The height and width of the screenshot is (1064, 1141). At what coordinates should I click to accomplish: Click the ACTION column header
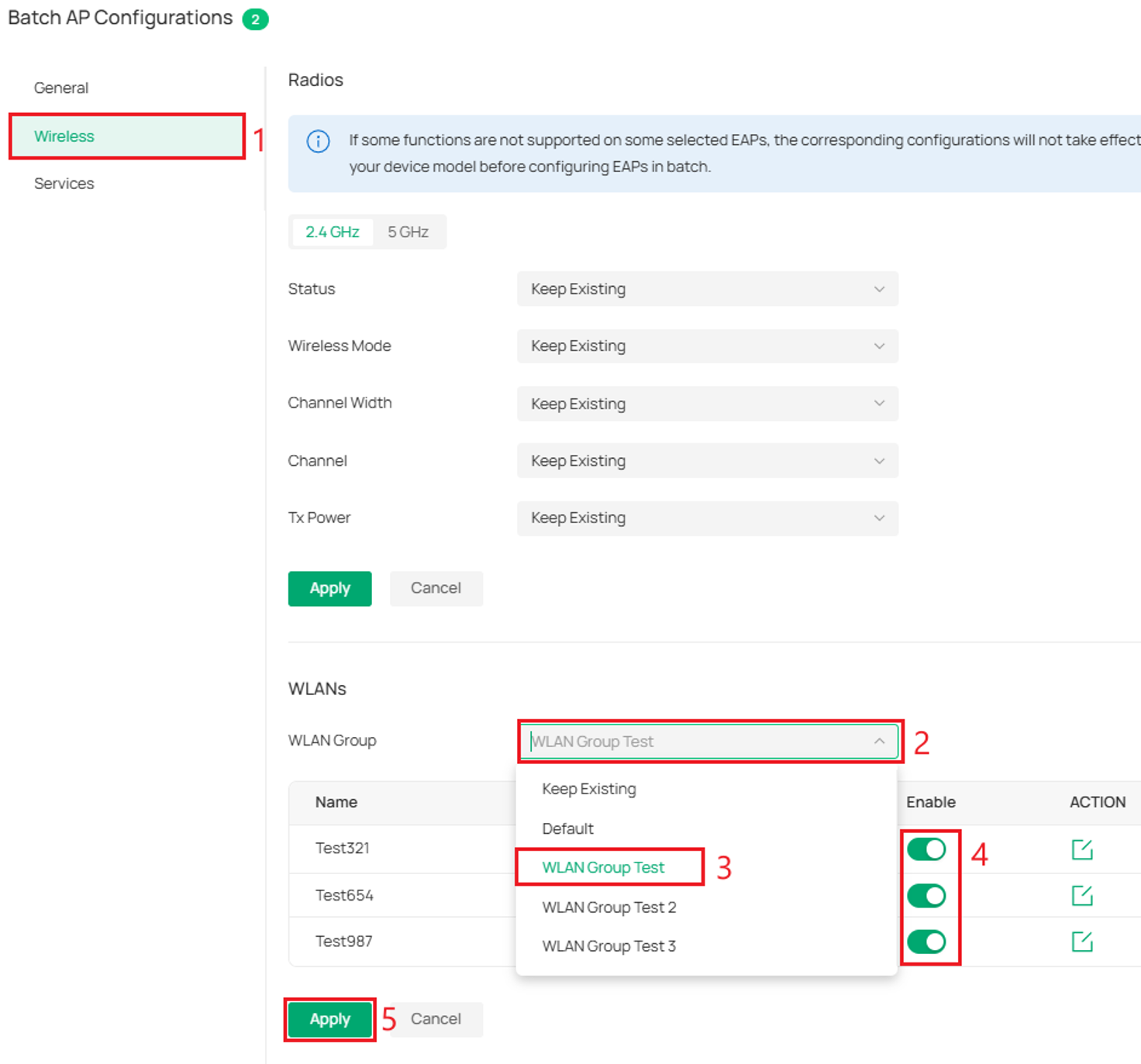tap(1098, 802)
